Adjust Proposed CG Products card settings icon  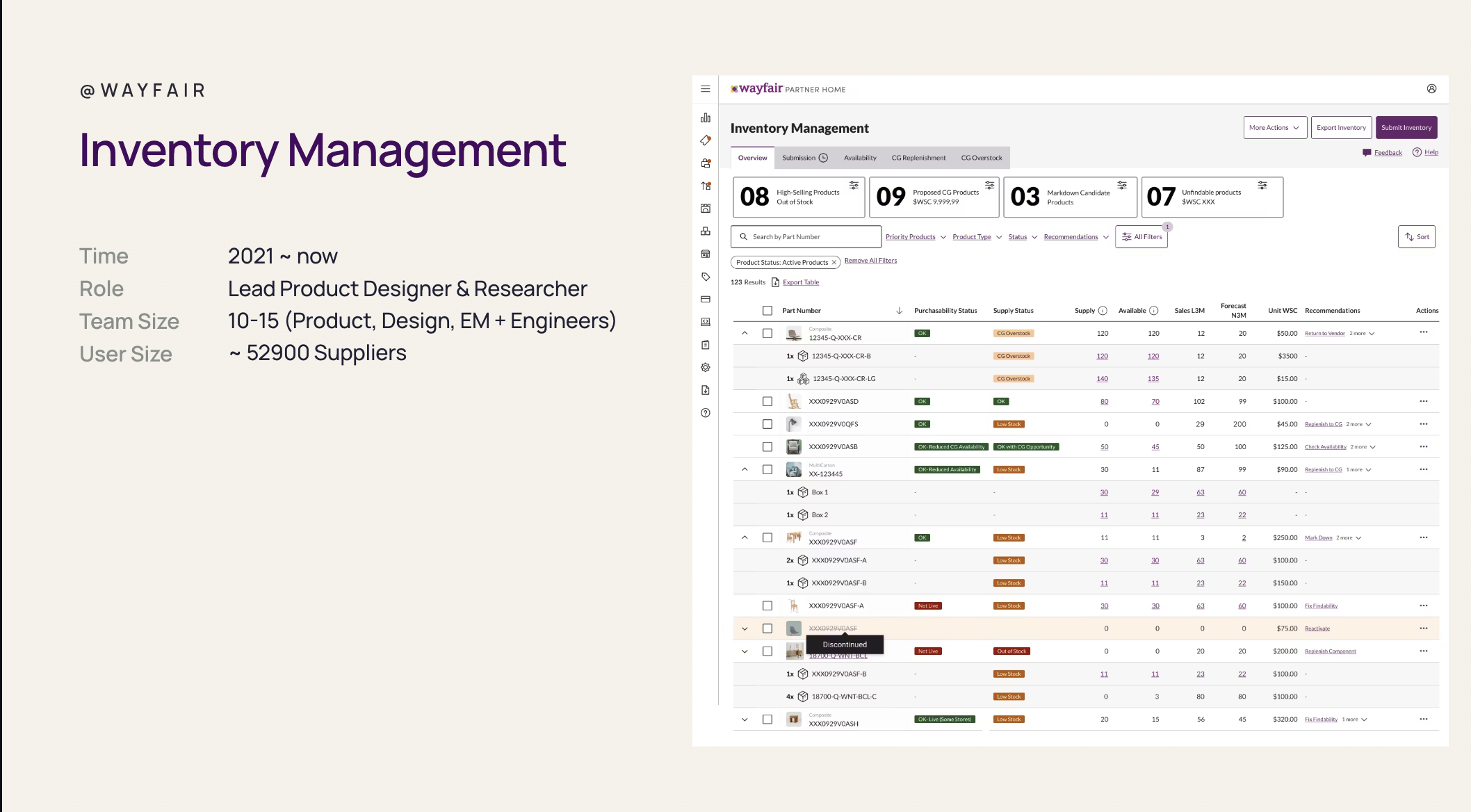click(990, 186)
